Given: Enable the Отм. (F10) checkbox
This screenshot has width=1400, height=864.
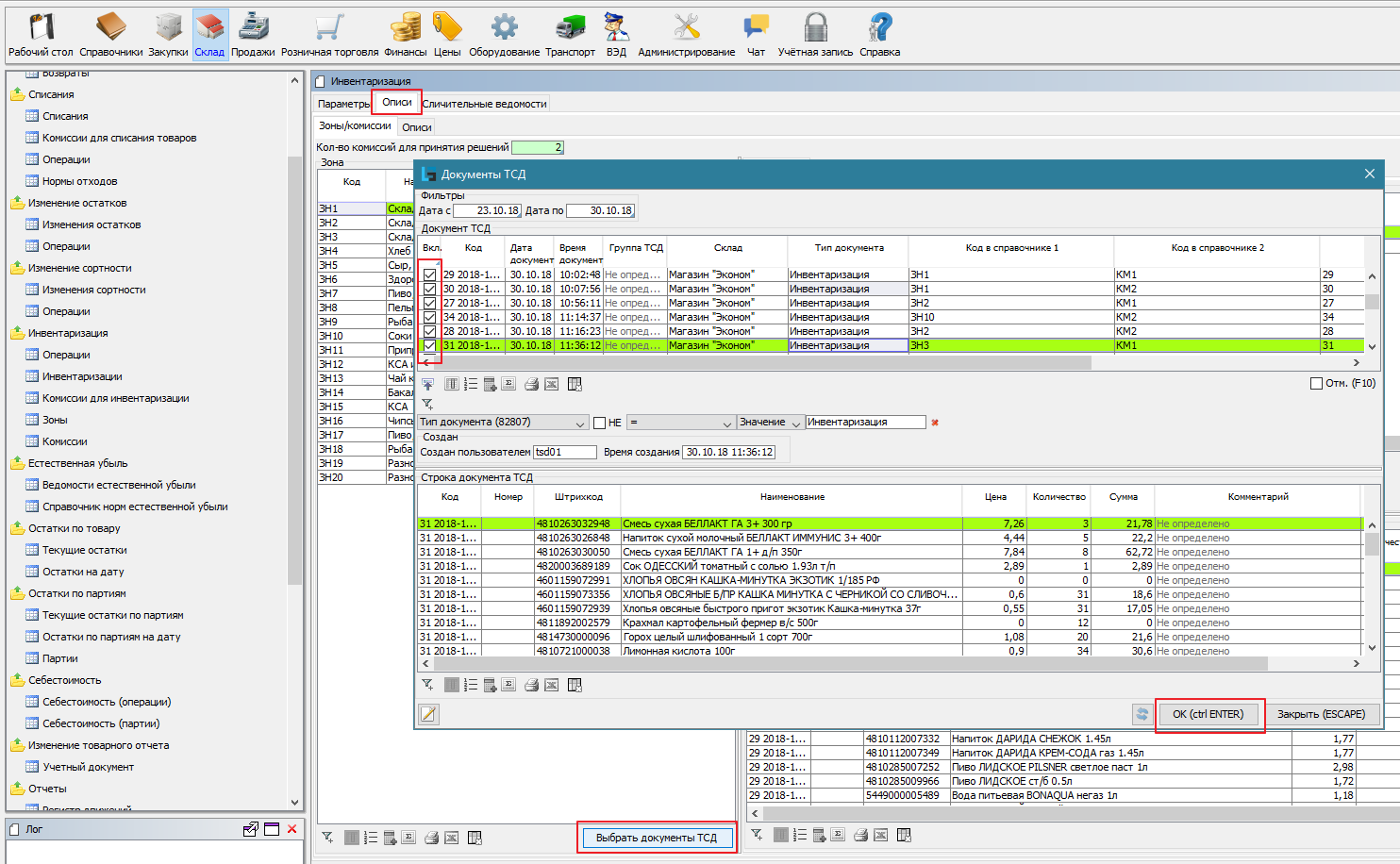Looking at the screenshot, I should 1316,383.
